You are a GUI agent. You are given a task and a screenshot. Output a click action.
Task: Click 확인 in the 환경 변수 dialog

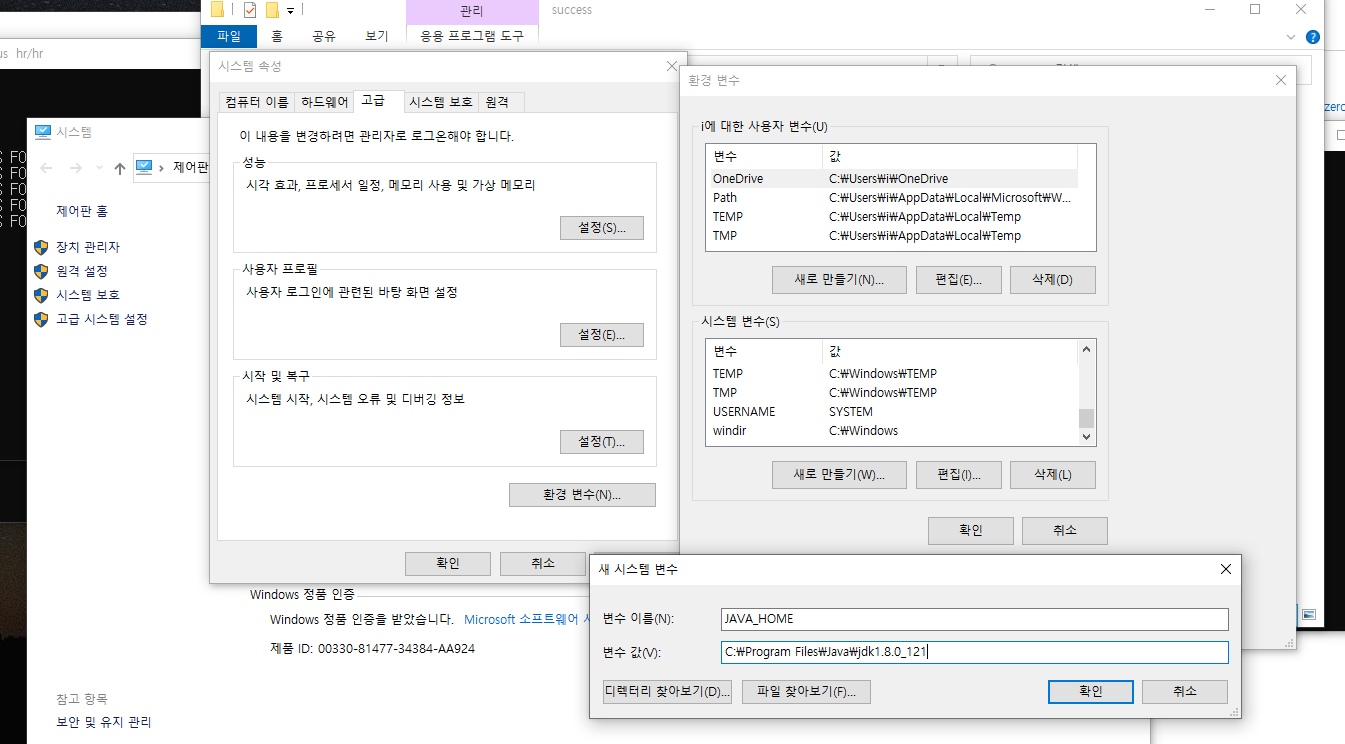[x=971, y=530]
